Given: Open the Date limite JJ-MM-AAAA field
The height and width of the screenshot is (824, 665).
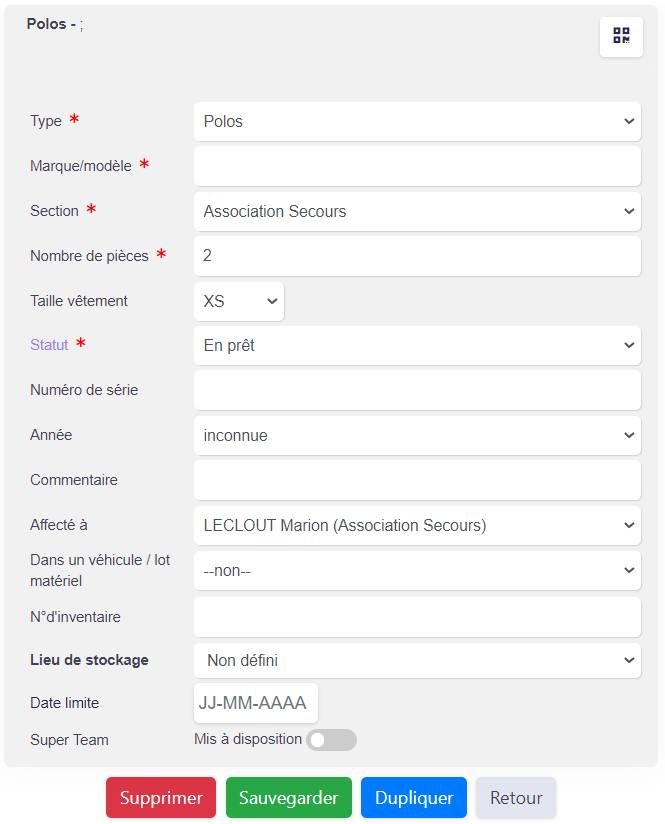Looking at the screenshot, I should (256, 703).
